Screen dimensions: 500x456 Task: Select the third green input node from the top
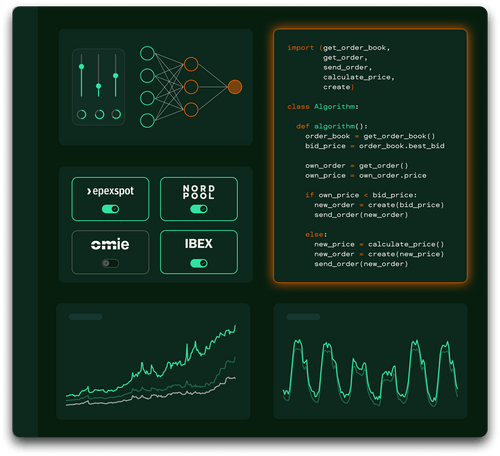click(147, 98)
